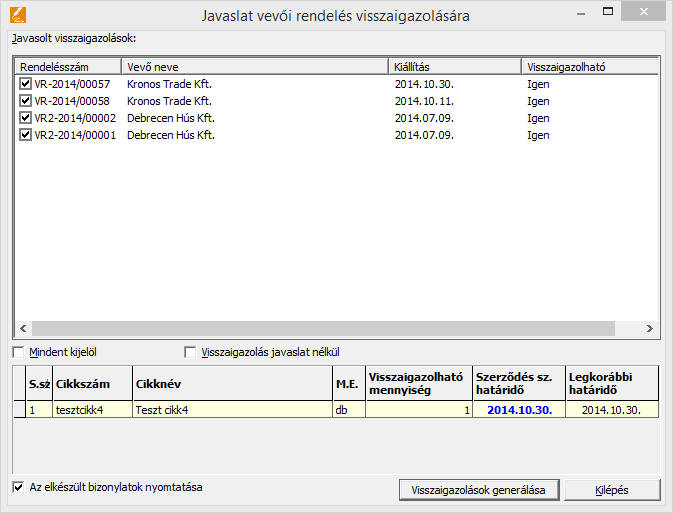Image resolution: width=673 pixels, height=513 pixels.
Task: Click the Visszaigazolások generálása button
Action: [x=479, y=490]
